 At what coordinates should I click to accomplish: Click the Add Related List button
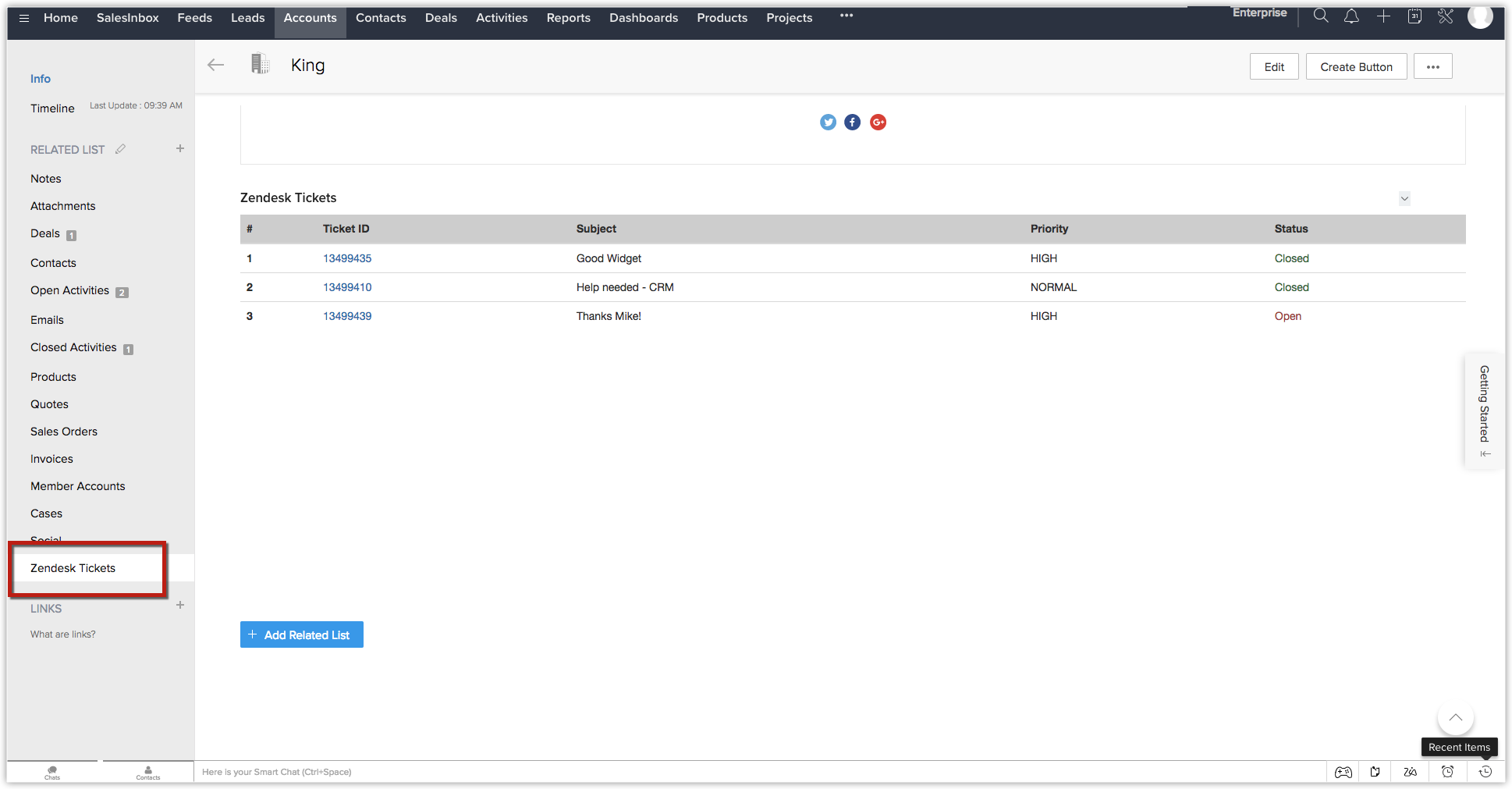tap(302, 635)
